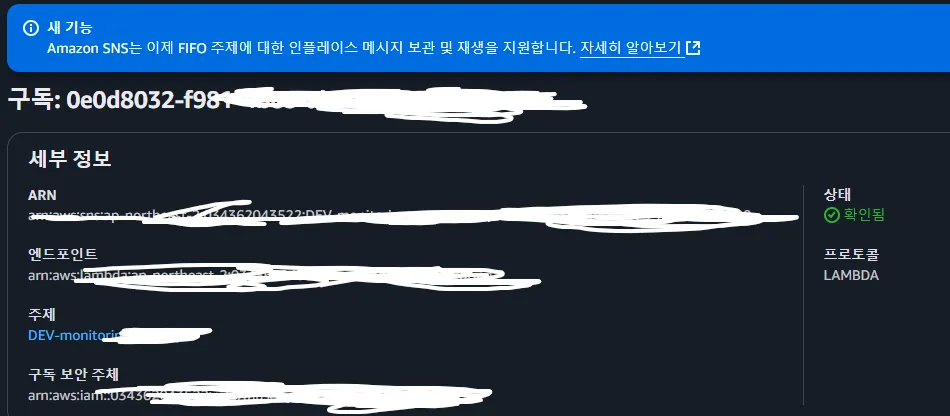950x416 pixels.
Task: Click the 상태 field label
Action: [x=837, y=194]
